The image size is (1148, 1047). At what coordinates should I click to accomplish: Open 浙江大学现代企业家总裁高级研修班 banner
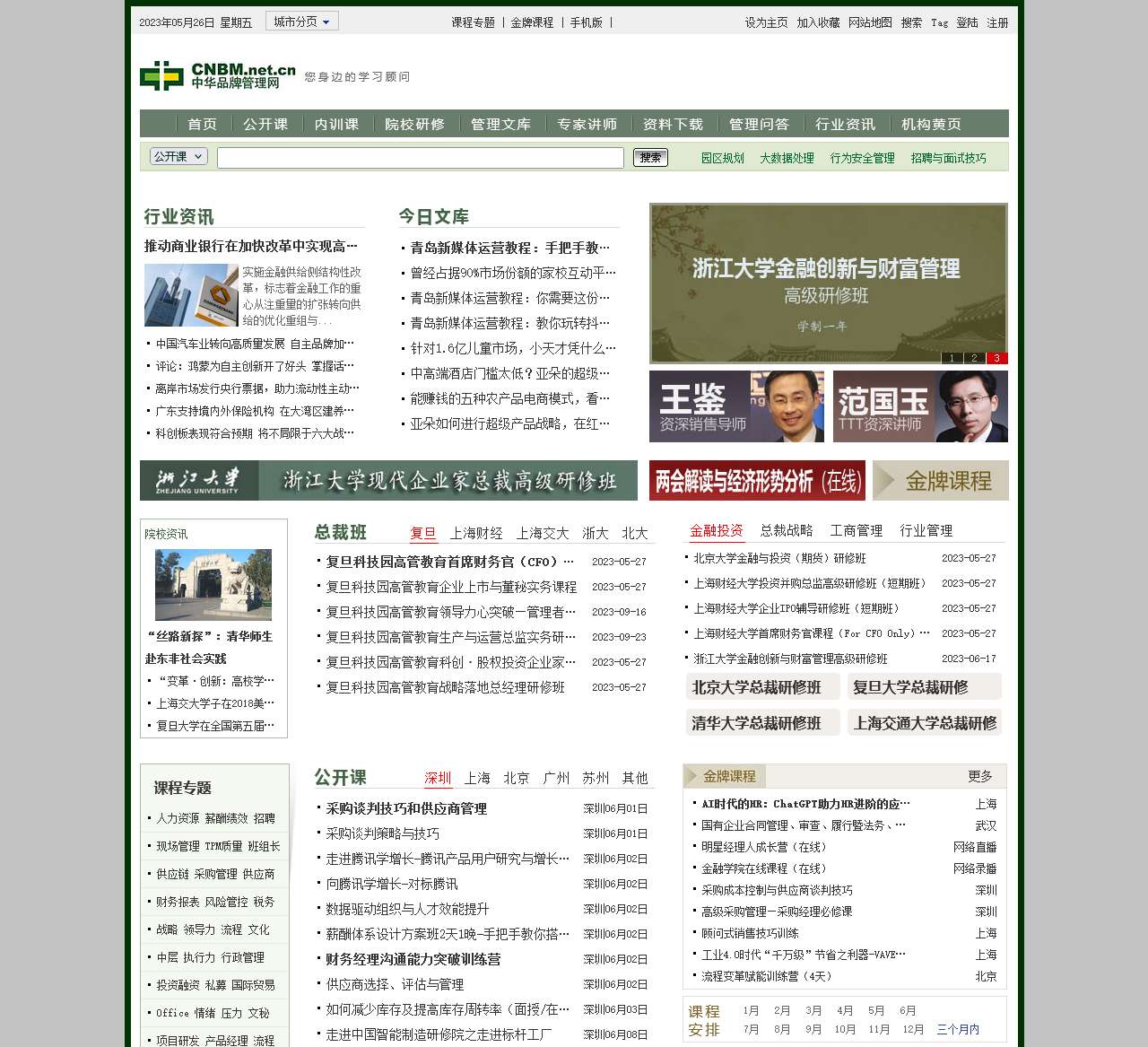(388, 480)
